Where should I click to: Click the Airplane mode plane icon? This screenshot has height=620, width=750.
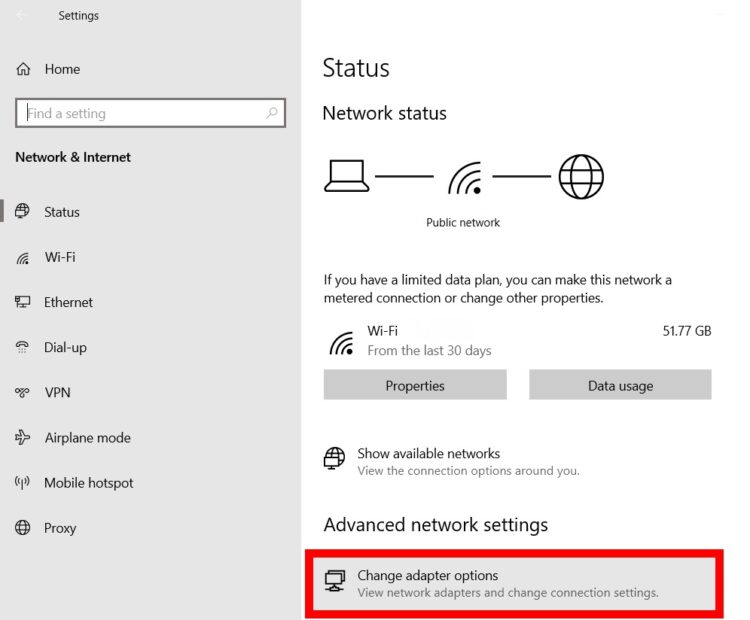click(22, 437)
